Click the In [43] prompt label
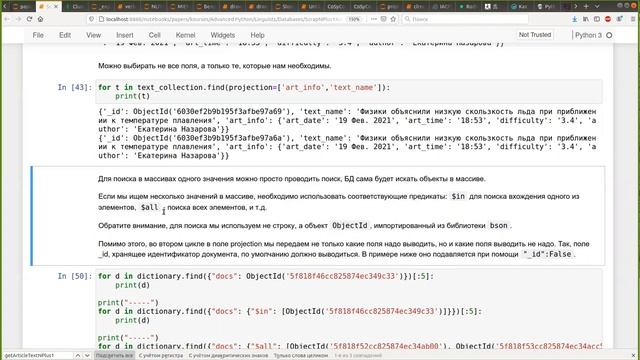This screenshot has height=360, width=640. click(x=75, y=87)
